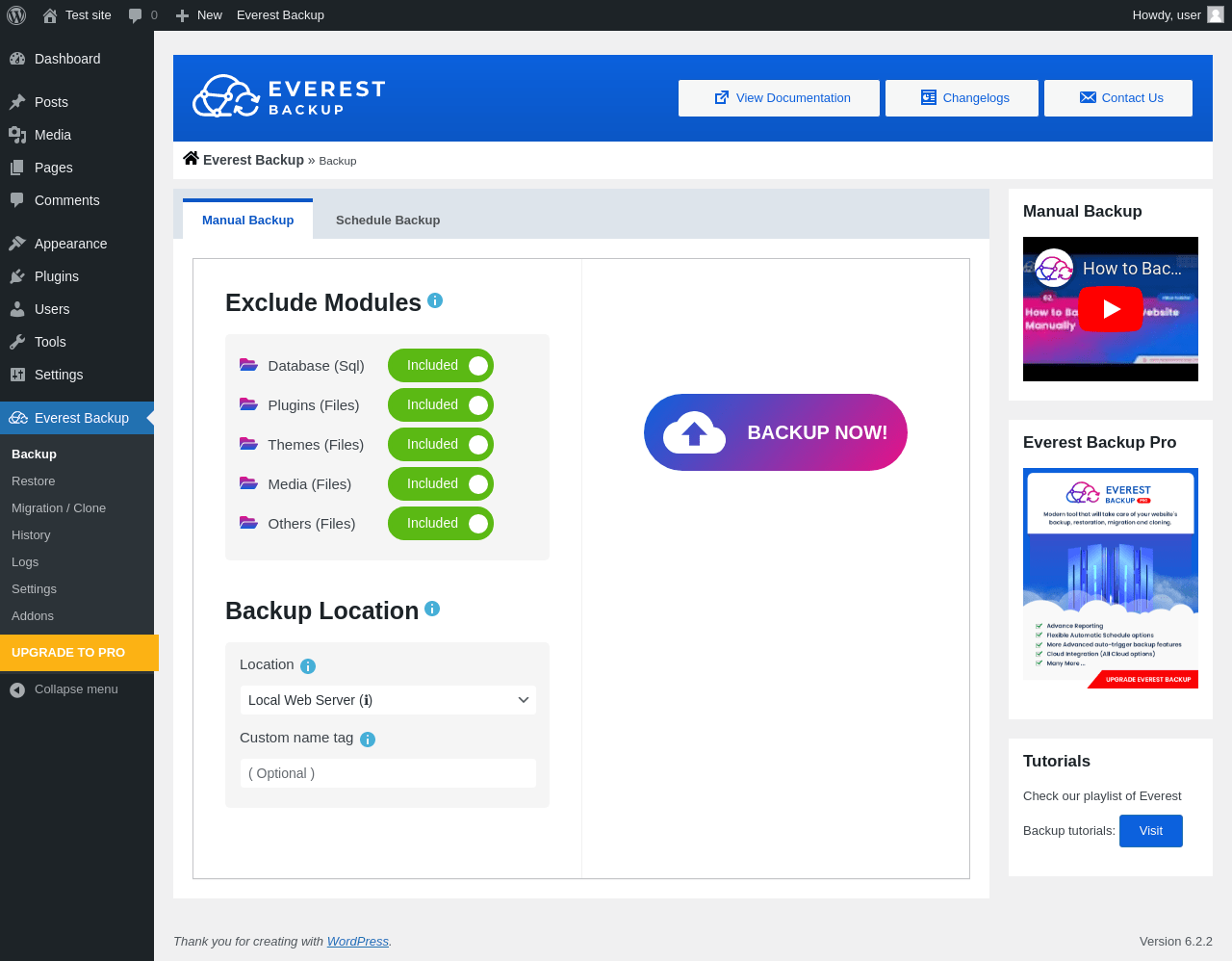Viewport: 1232px width, 961px height.
Task: Open History submenu item
Action: pyautogui.click(x=77, y=535)
